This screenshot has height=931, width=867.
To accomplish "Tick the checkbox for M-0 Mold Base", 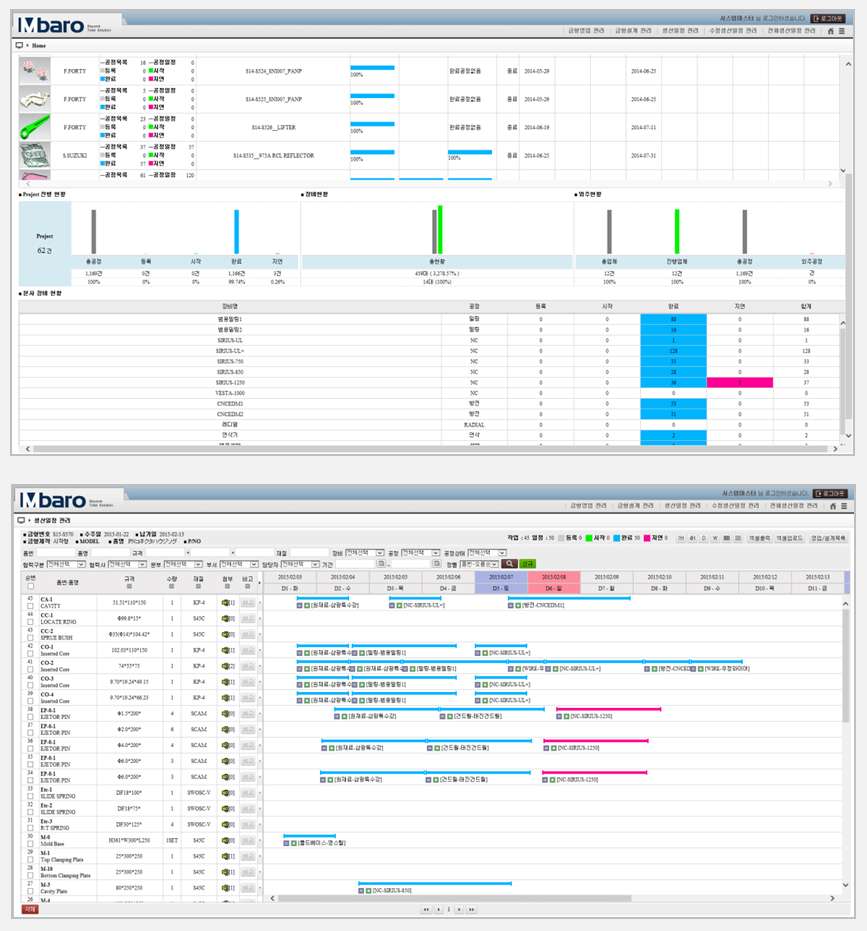I will click(31, 844).
